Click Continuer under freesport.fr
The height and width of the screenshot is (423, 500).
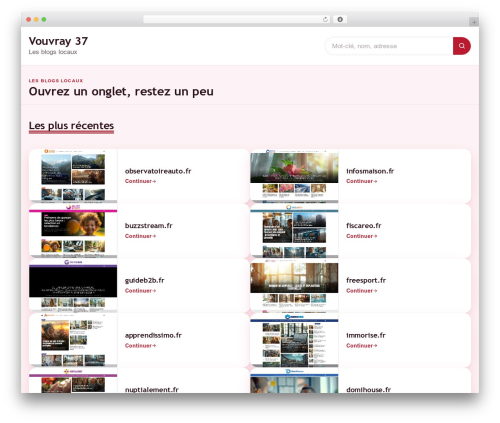(362, 291)
